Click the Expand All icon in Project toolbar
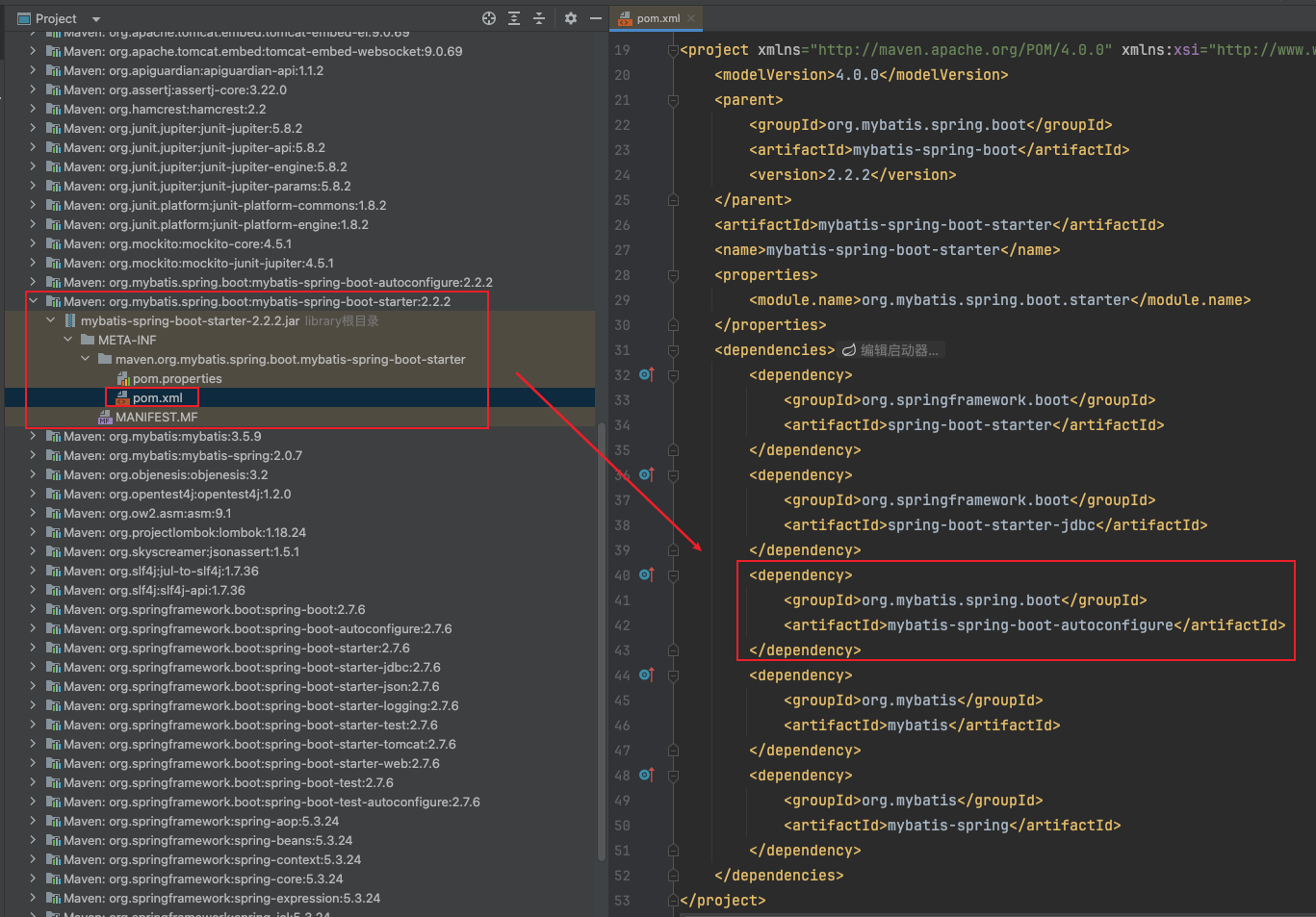Screen dimensions: 1316x917 point(514,18)
